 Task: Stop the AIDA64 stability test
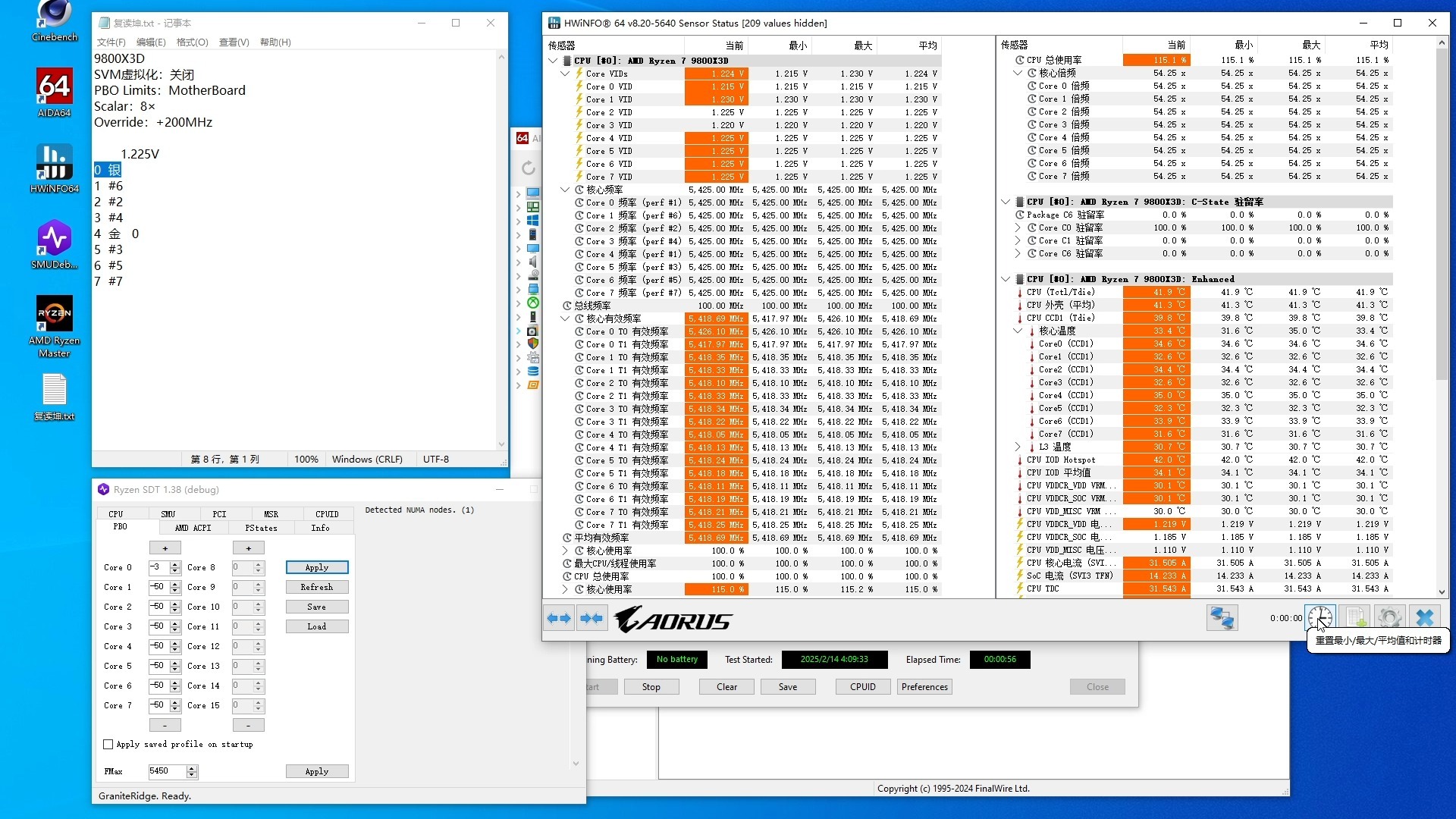651,687
